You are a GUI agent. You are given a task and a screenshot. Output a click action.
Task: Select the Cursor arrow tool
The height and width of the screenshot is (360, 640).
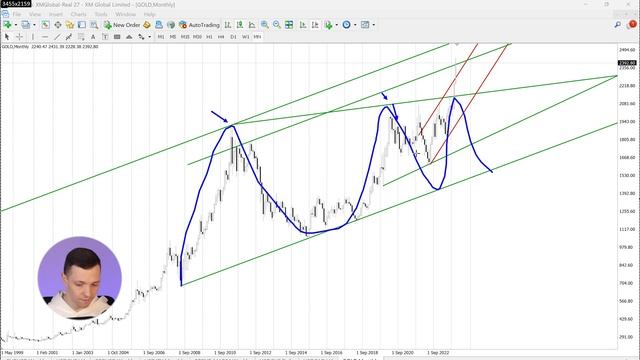click(7, 37)
